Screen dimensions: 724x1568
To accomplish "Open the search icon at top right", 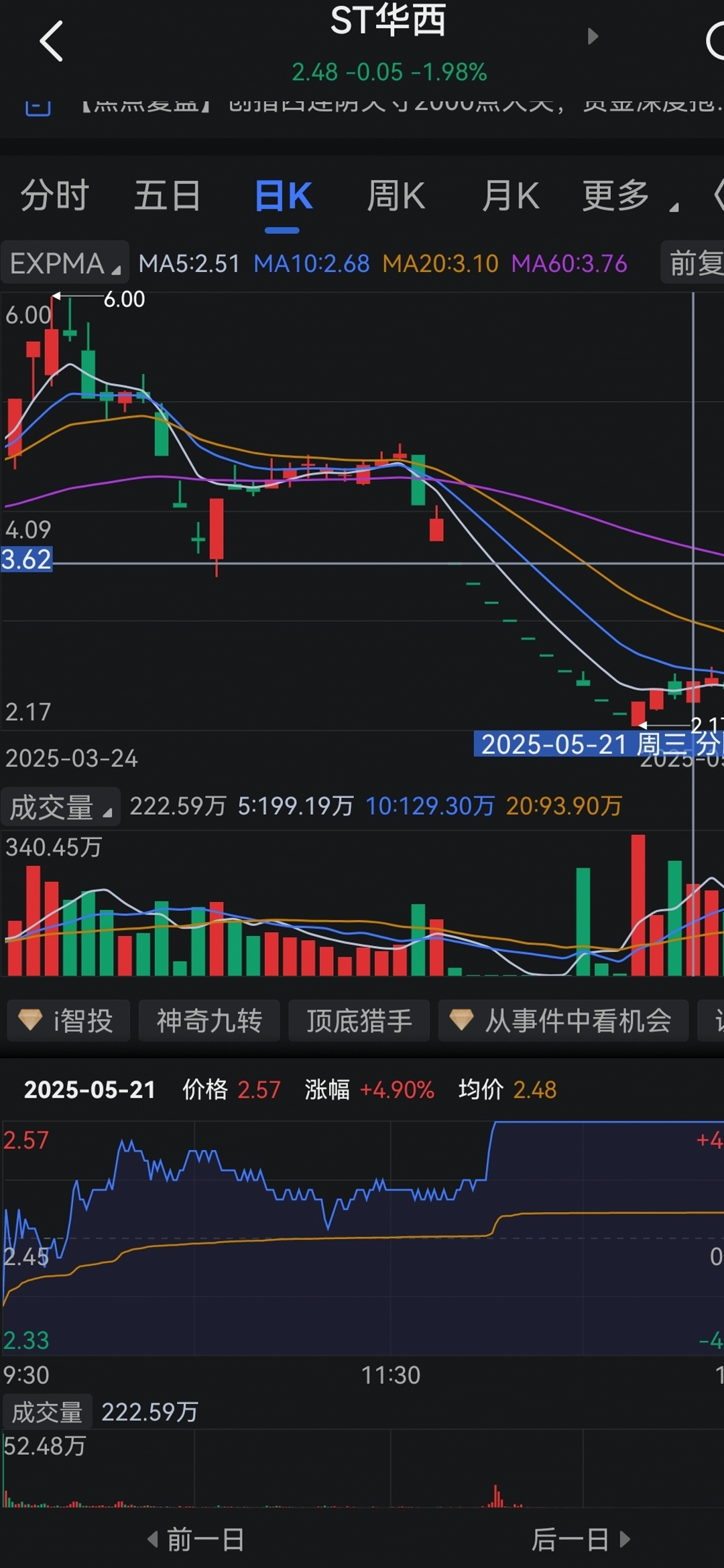I will point(715,40).
